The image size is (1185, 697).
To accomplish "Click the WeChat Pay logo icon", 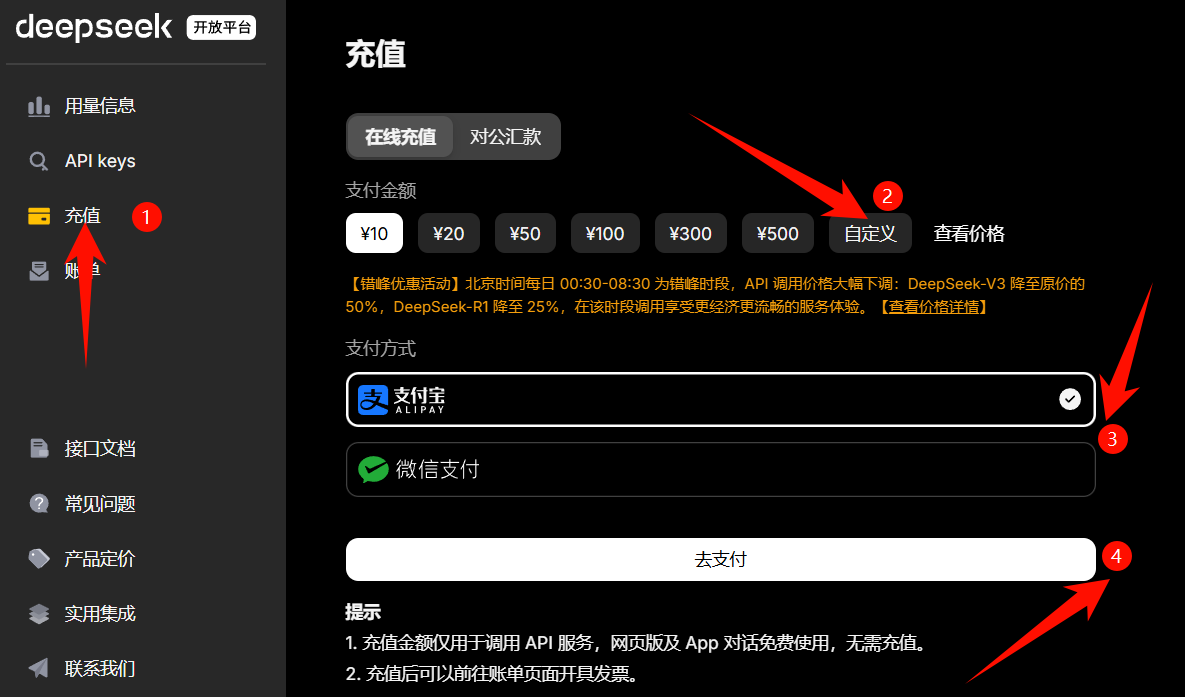I will click(373, 469).
